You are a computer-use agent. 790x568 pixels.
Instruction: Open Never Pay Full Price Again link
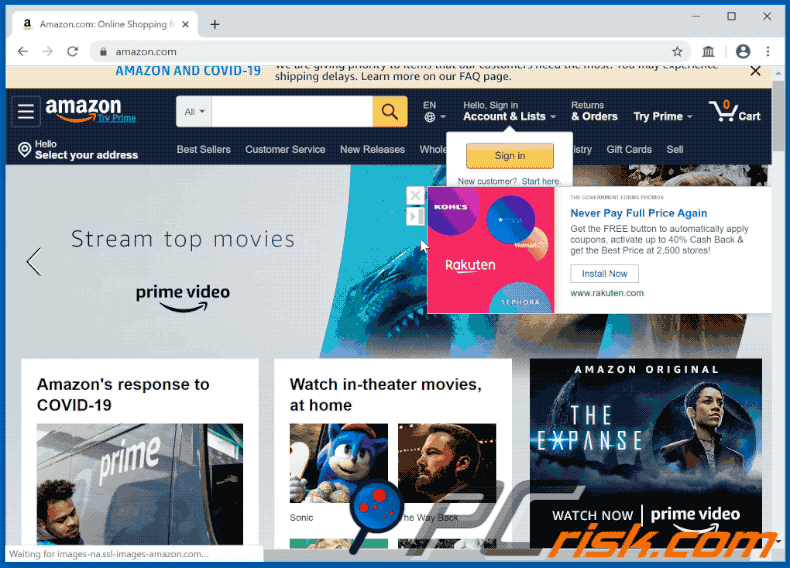[638, 213]
